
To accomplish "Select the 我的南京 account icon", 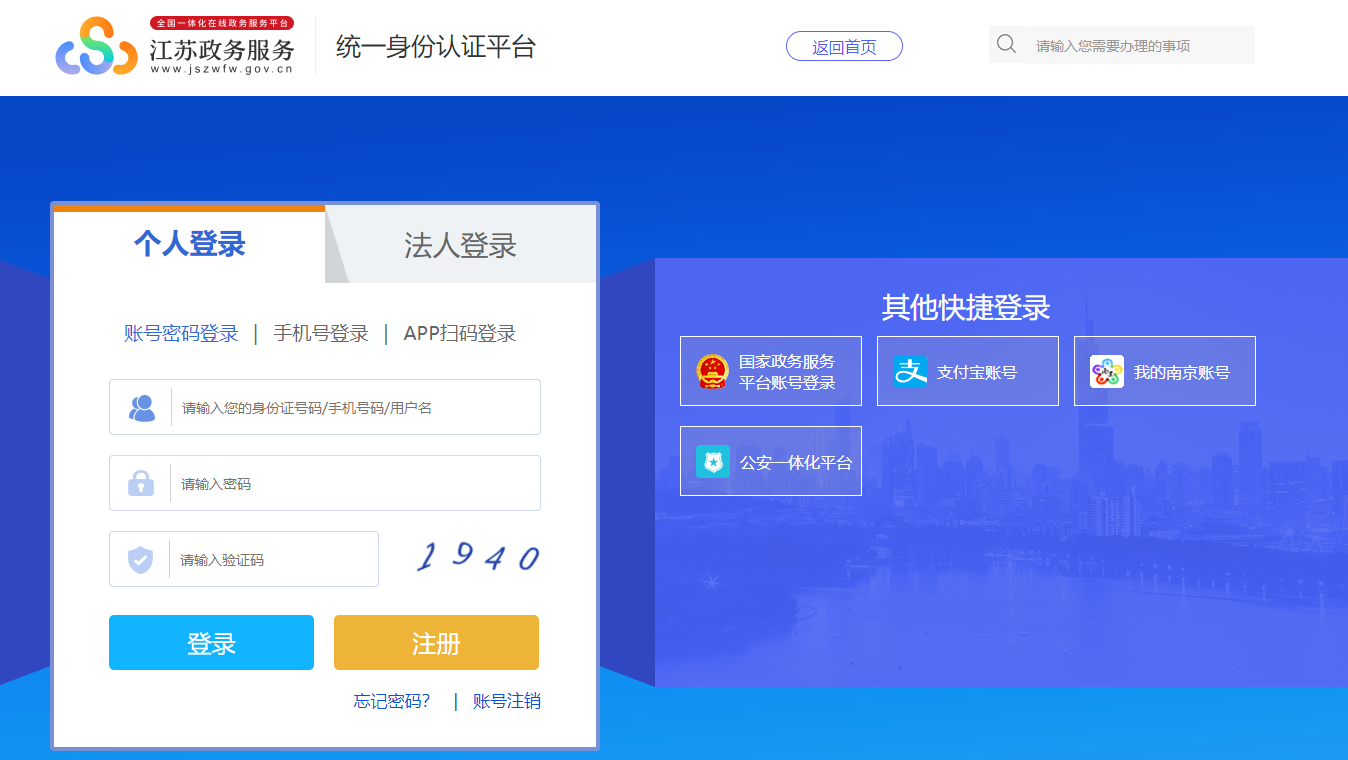I will 1105,371.
